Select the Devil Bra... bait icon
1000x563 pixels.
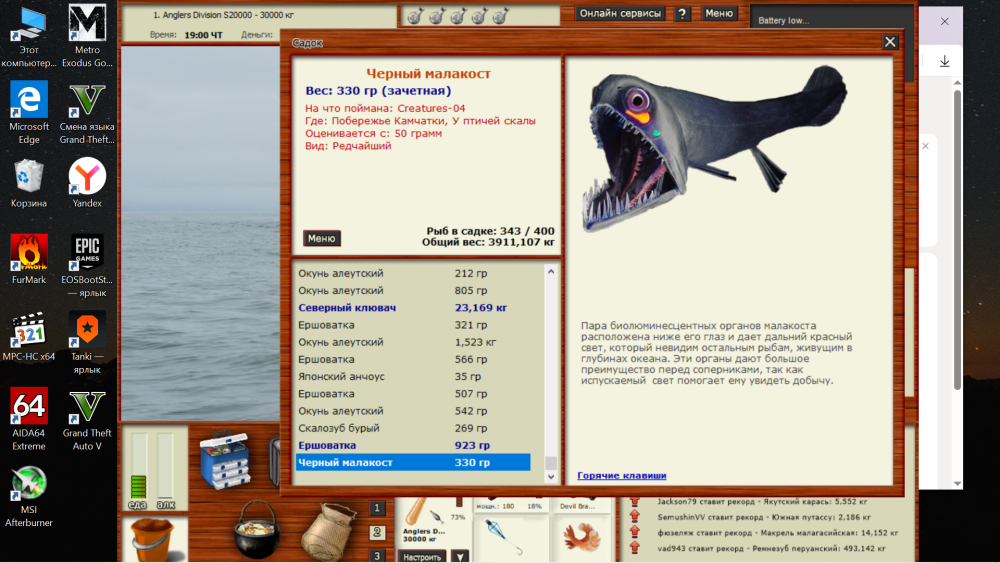click(x=579, y=530)
